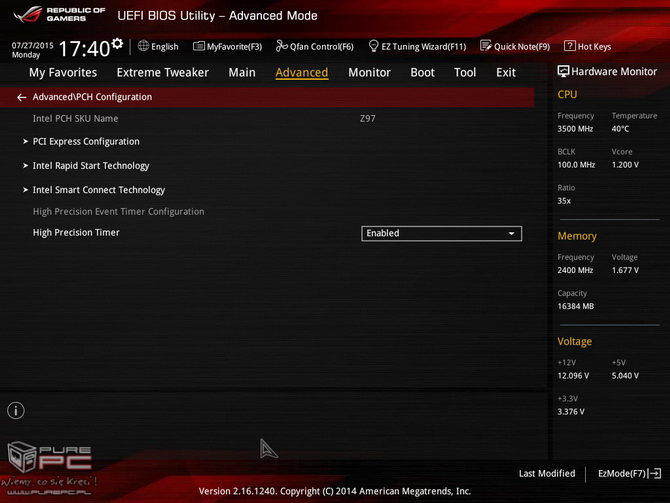
Task: Click the +3.3V reading 3.376 V
Action: 571,412
